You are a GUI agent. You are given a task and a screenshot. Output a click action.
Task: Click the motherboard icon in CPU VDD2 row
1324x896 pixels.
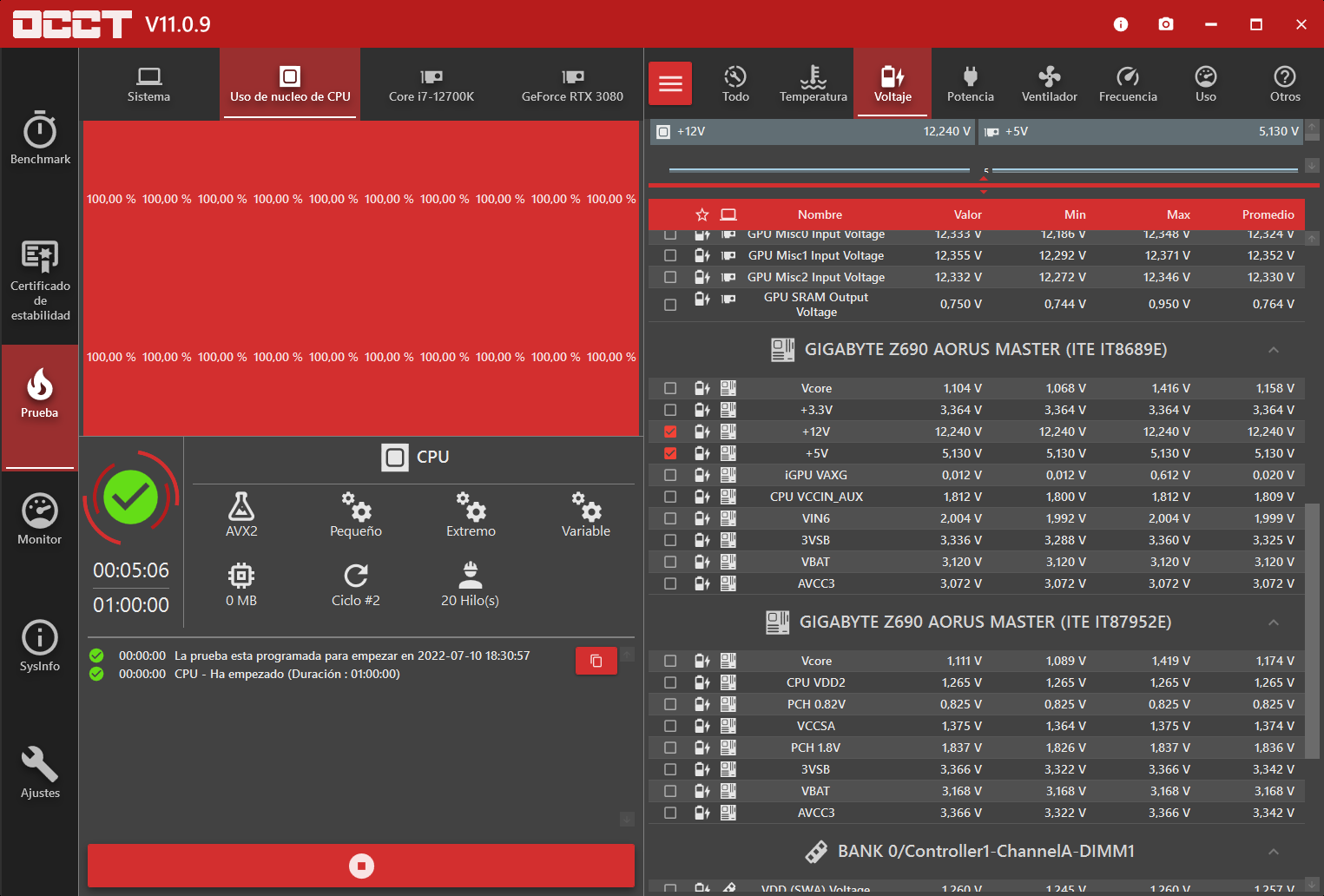point(728,682)
